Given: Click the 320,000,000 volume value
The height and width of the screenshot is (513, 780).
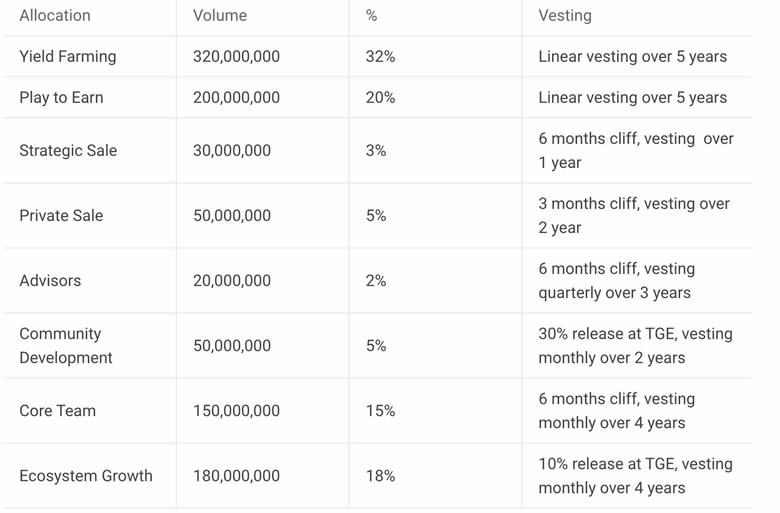Looking at the screenshot, I should pos(236,57).
